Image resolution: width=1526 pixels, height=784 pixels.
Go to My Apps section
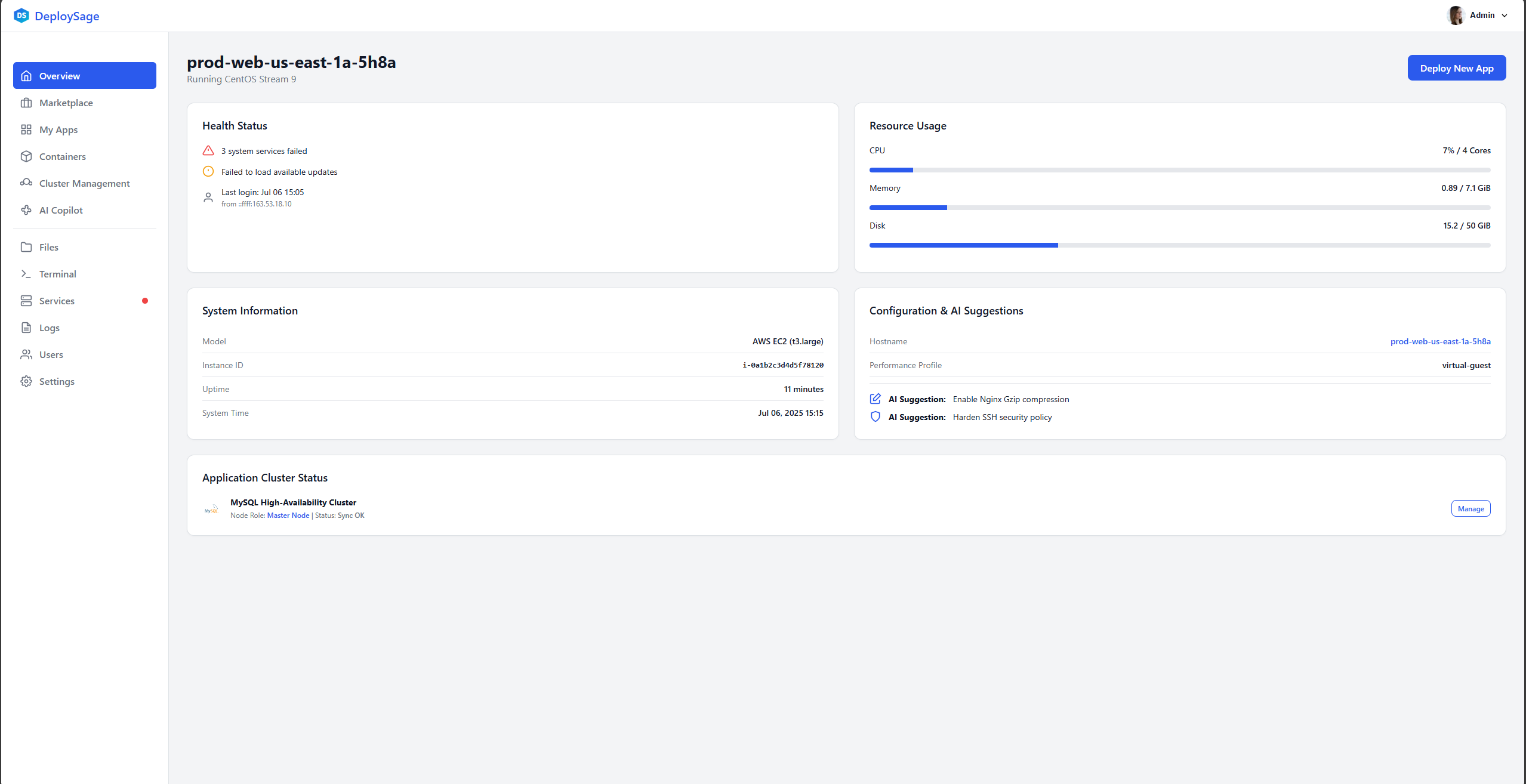pos(58,129)
